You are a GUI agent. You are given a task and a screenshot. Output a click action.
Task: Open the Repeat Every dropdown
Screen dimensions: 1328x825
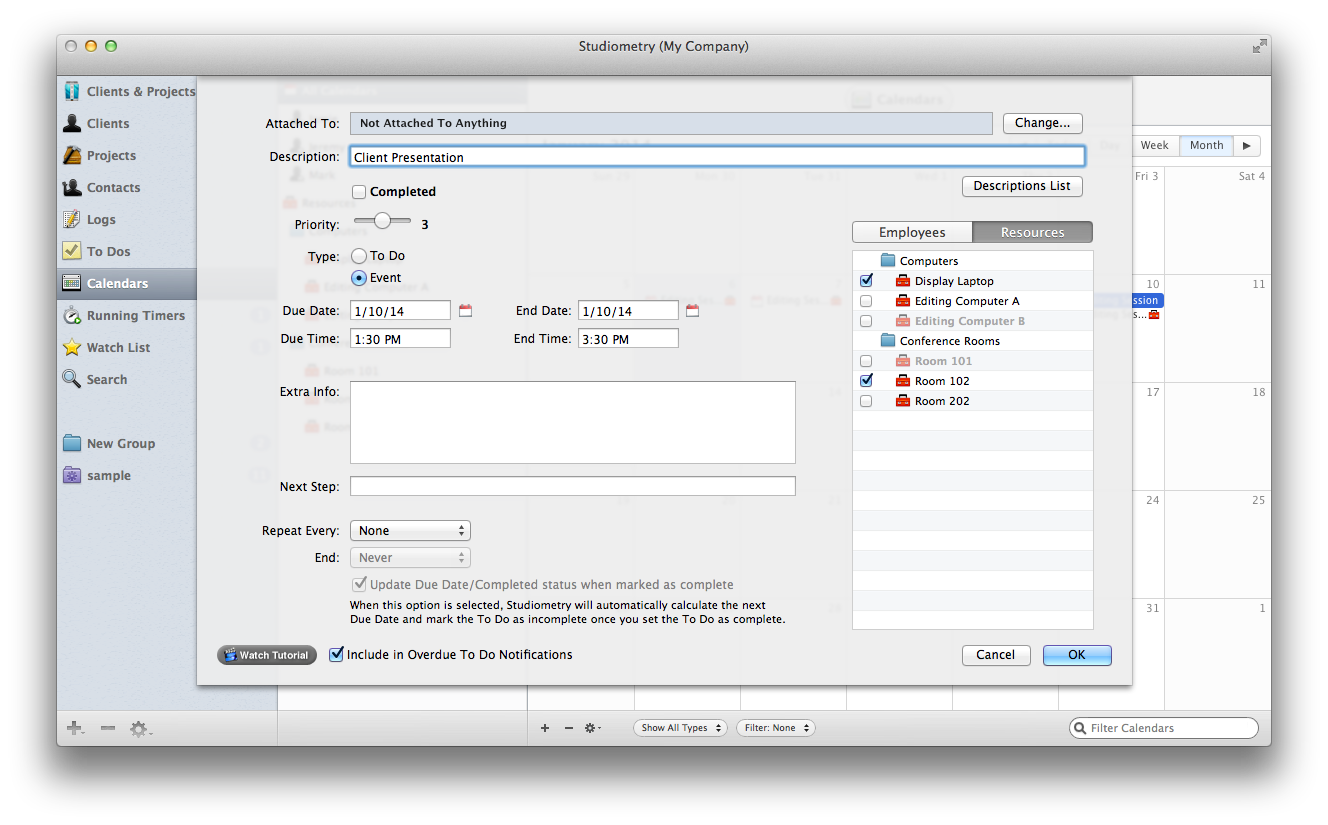[x=409, y=530]
